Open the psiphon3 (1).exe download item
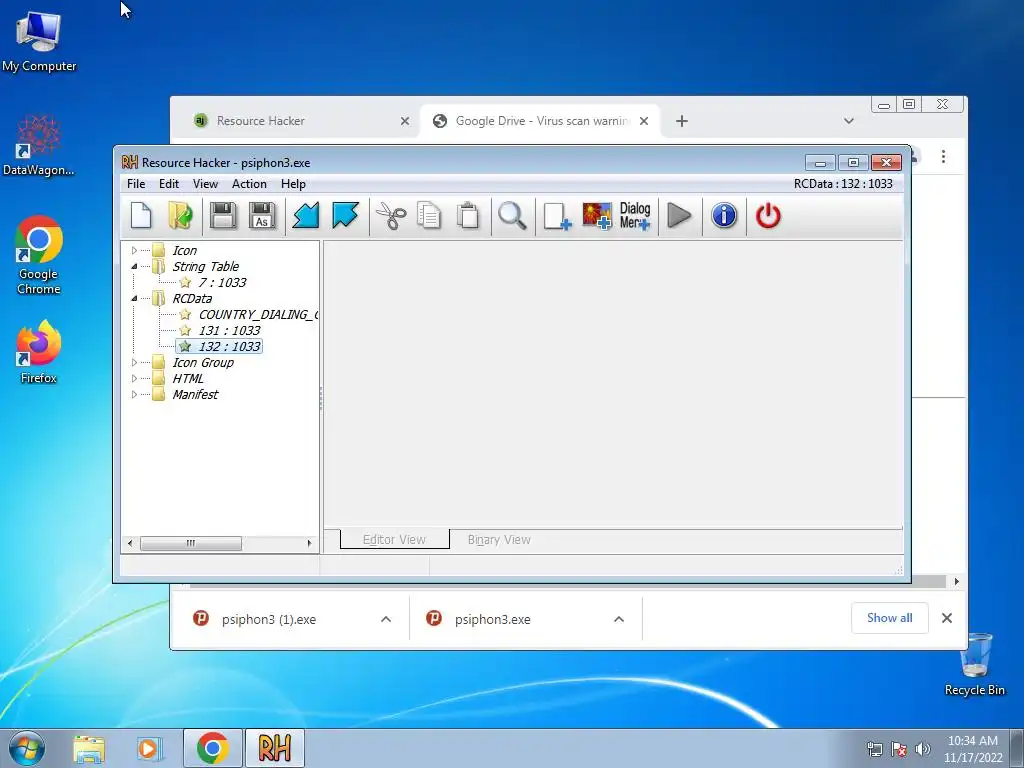Screen dimensions: 1024x768 (x=269, y=619)
